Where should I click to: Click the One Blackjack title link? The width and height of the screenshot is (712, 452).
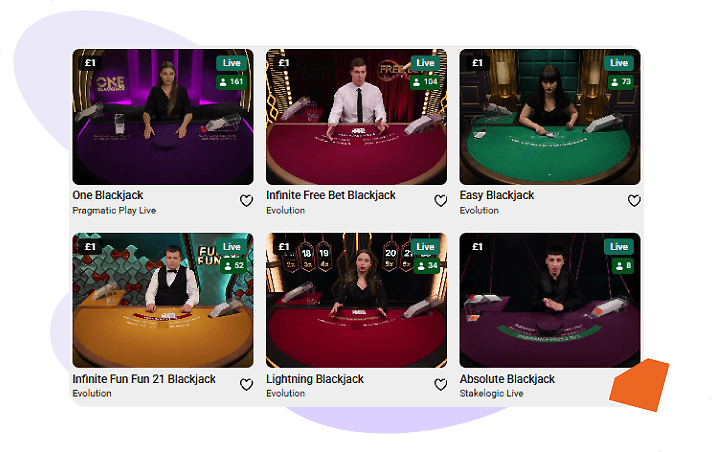108,195
